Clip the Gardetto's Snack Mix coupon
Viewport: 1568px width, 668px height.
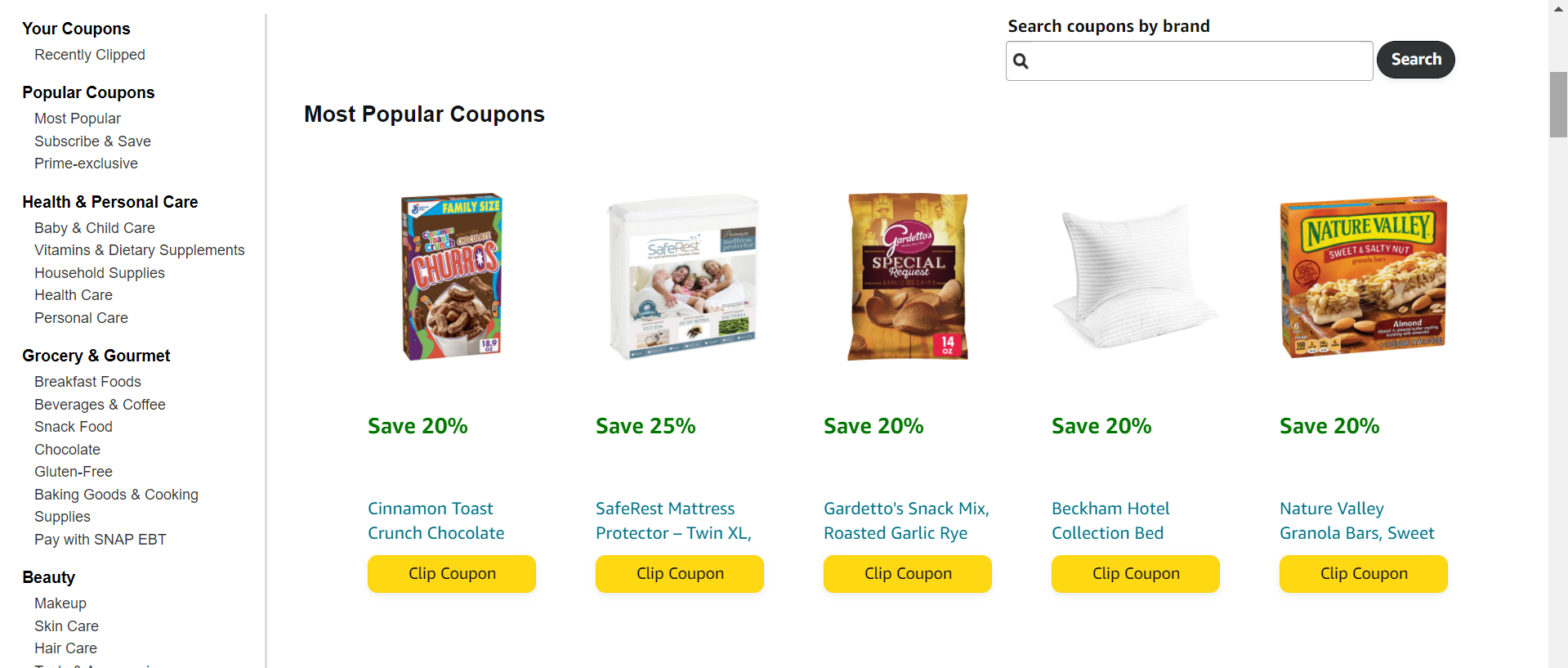[908, 574]
